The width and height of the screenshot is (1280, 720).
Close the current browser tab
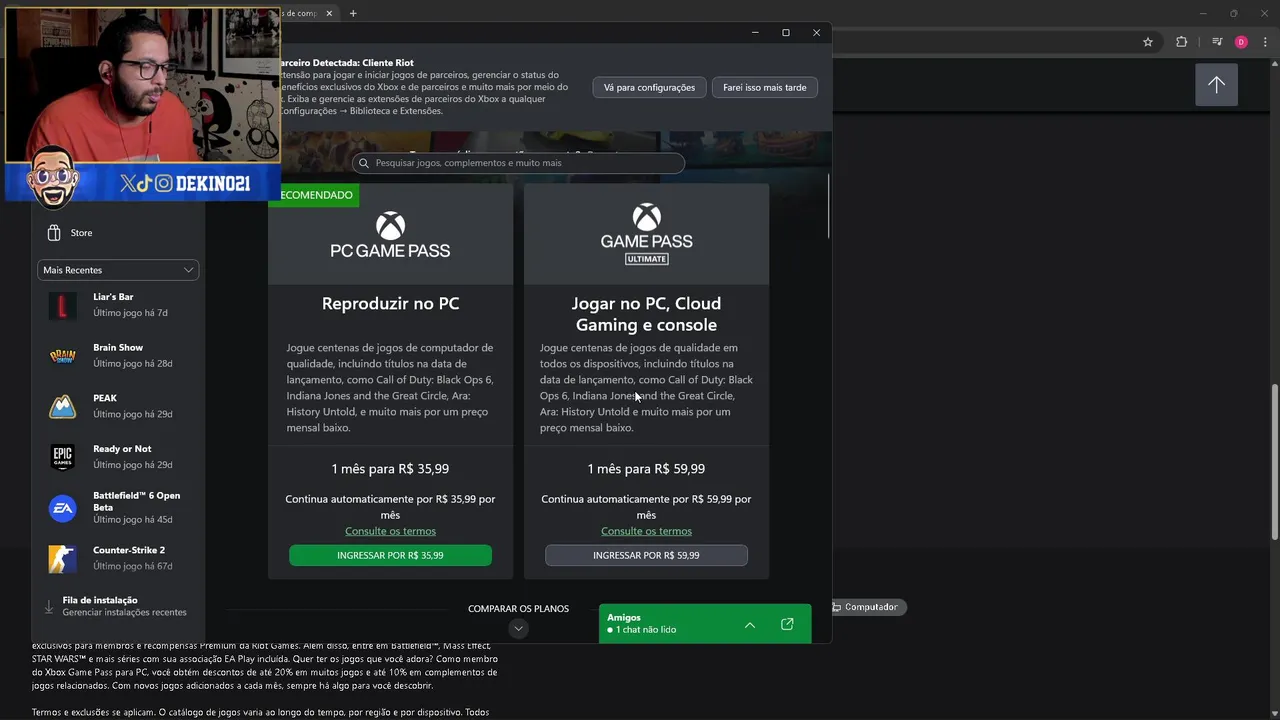coord(329,13)
